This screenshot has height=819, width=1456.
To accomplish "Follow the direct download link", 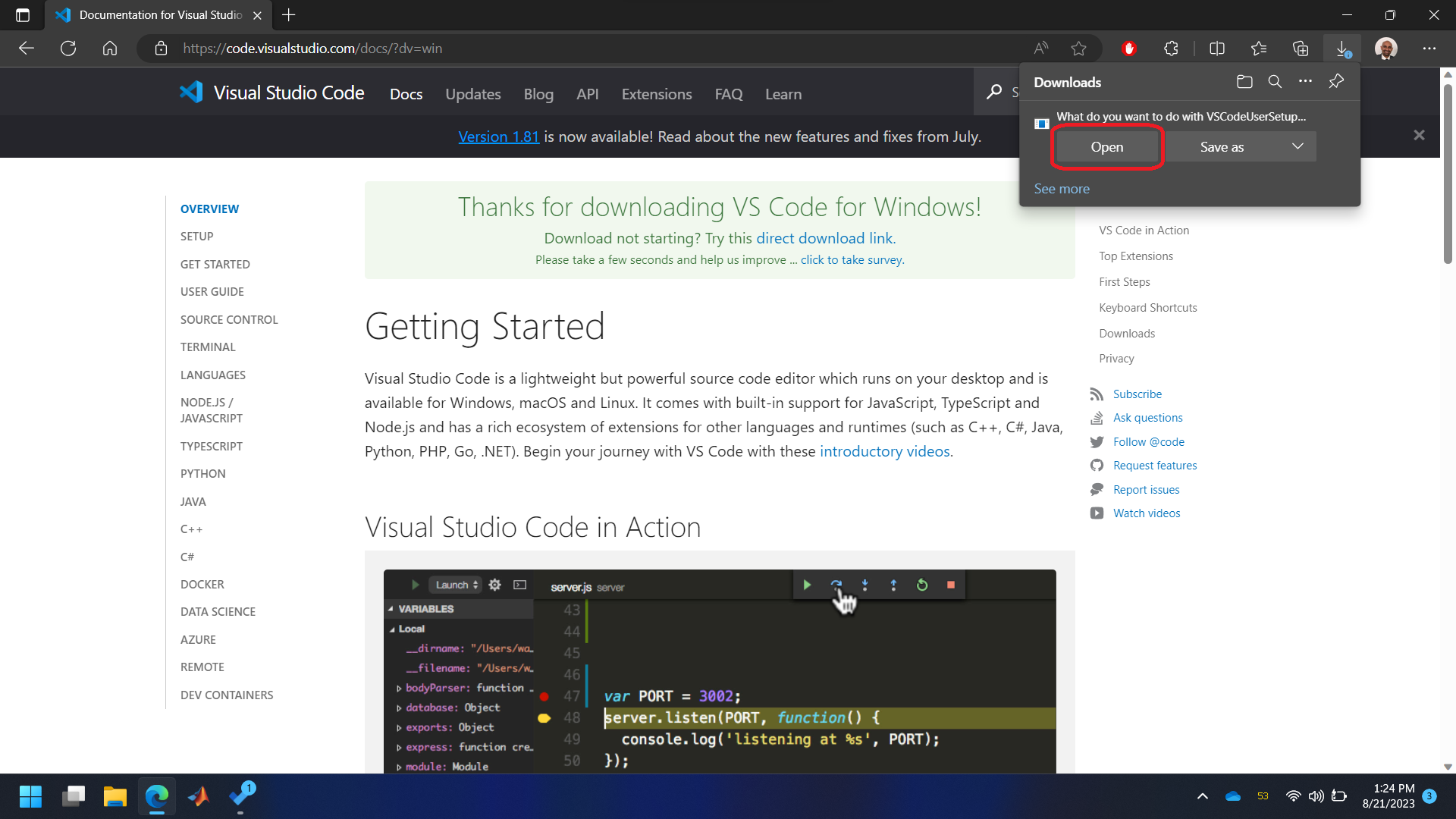I will point(825,238).
